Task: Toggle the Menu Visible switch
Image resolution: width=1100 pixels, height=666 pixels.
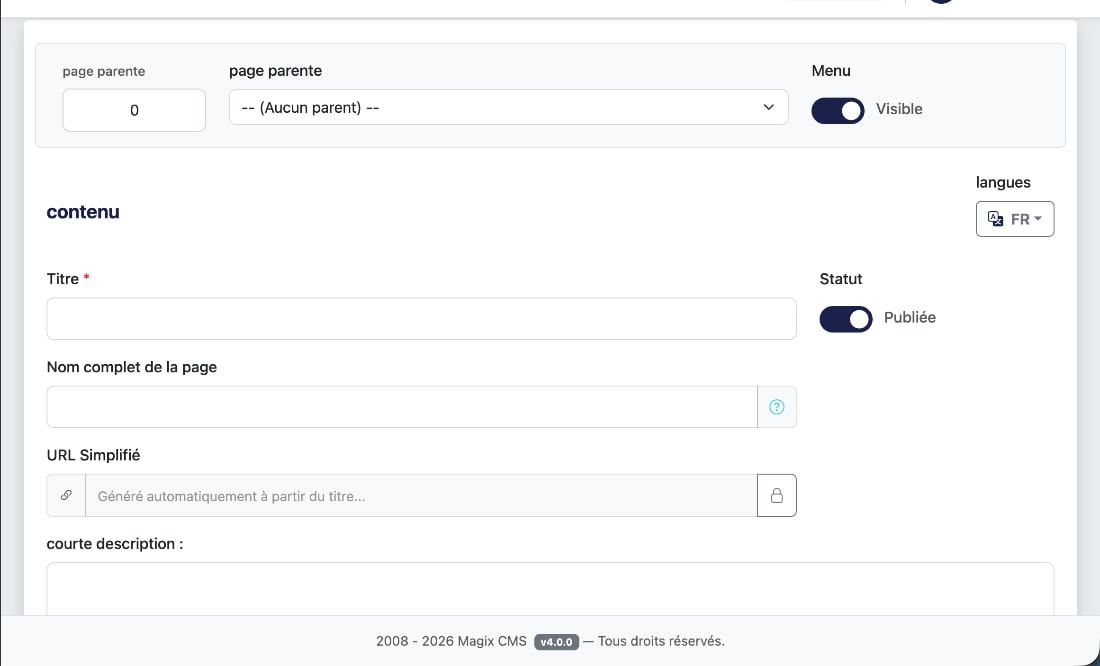Action: point(837,110)
